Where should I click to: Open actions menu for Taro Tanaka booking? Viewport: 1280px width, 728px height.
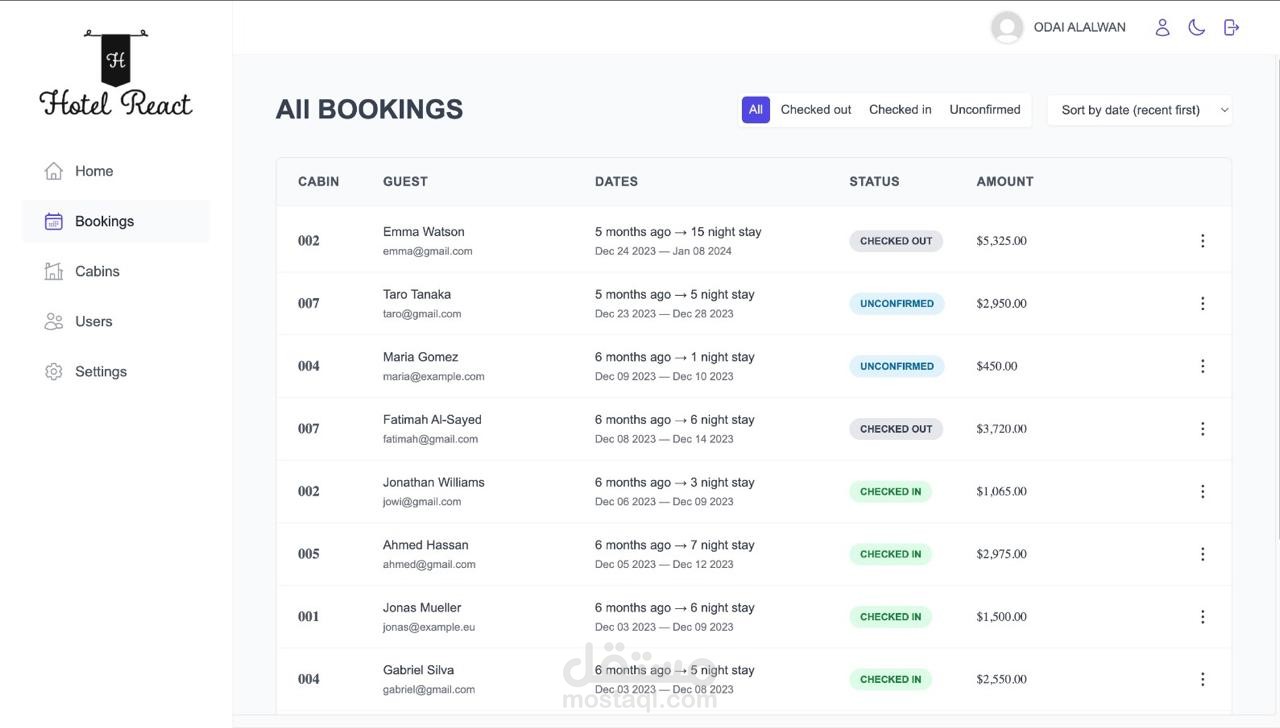tap(1202, 303)
